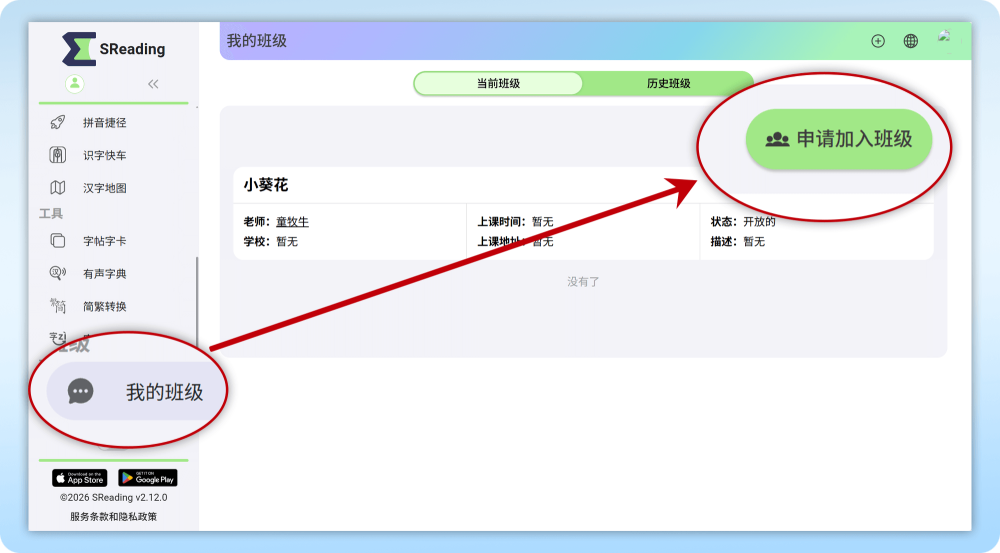This screenshot has width=1000, height=553.
Task: Click the SReading logo
Action: (x=114, y=49)
